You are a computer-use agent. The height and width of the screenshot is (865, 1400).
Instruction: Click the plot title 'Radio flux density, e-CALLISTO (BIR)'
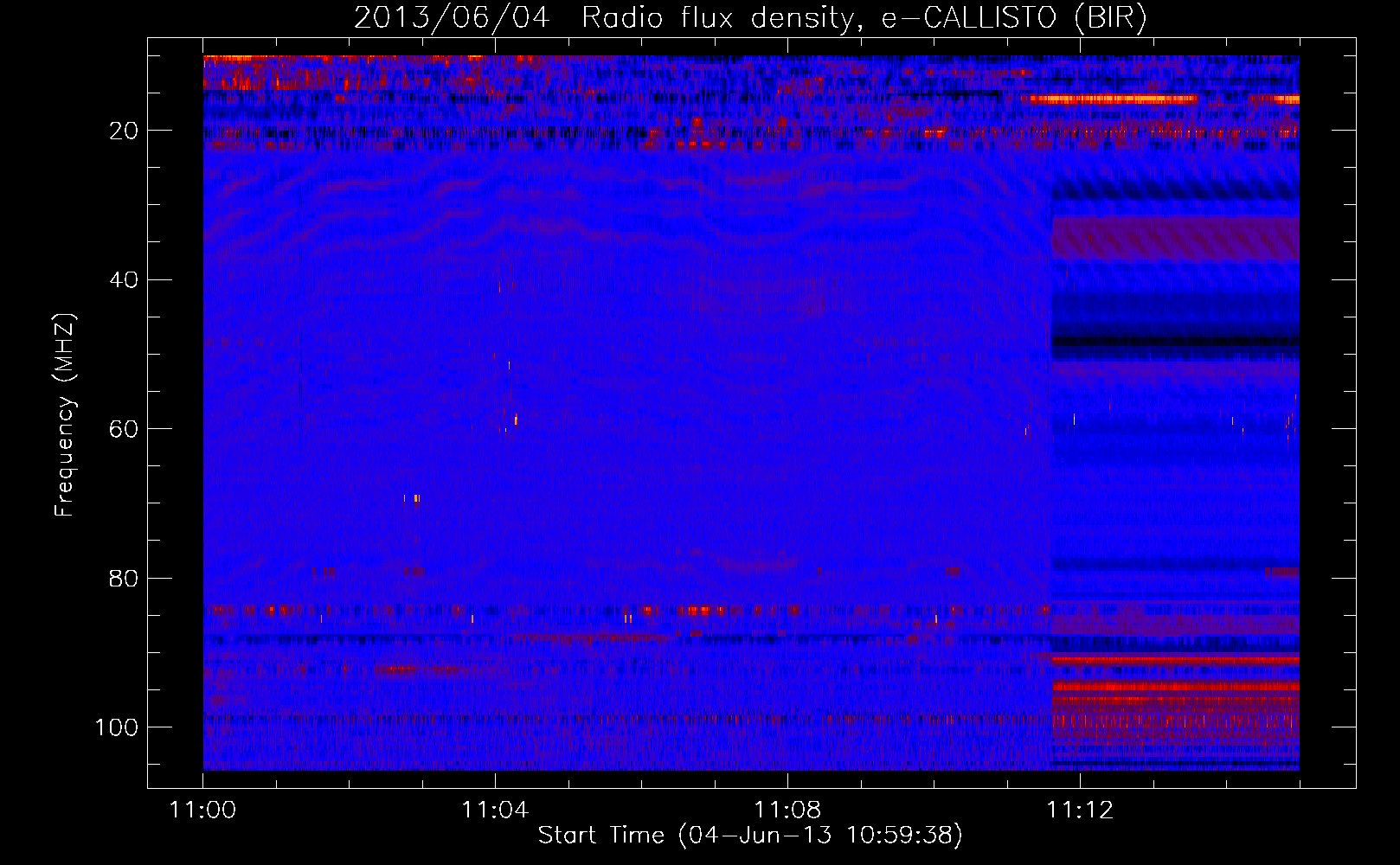[864, 18]
